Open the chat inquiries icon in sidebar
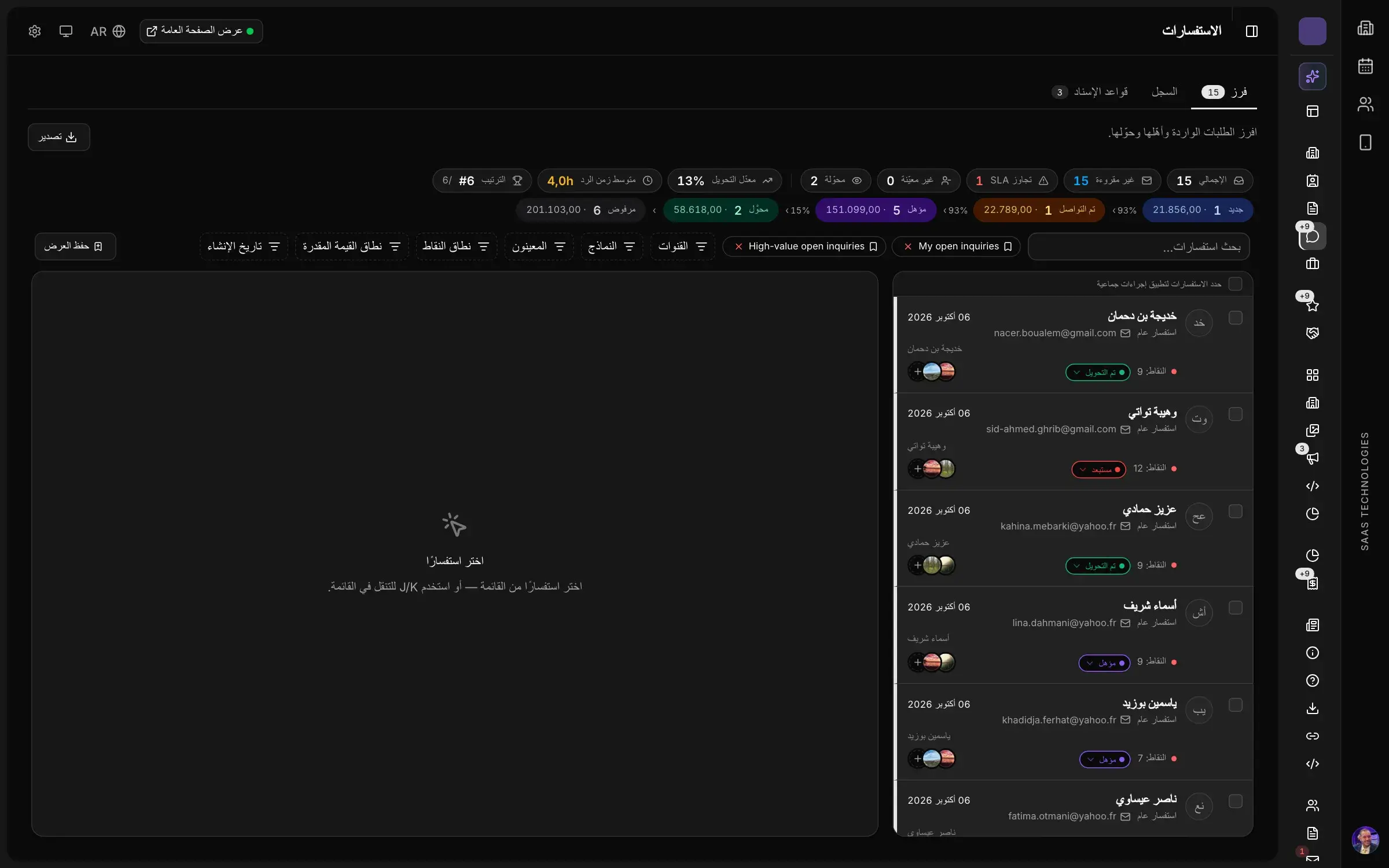The width and height of the screenshot is (1389, 868). click(1313, 236)
